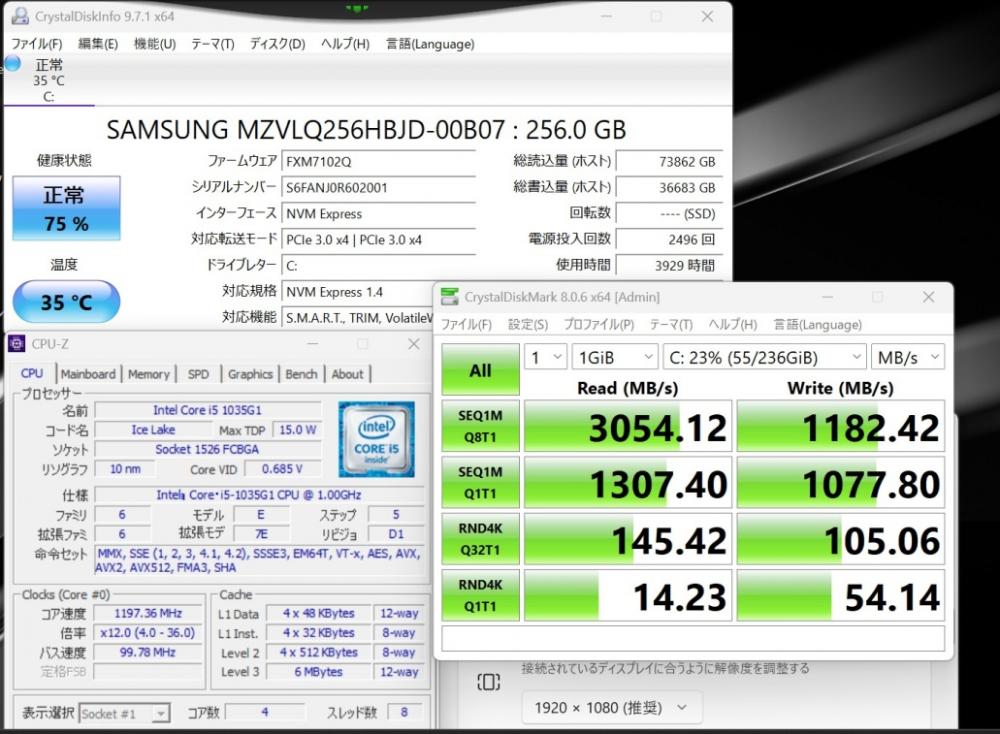Screen dimensions: 1000x734
Task: Switch to the SPD tab in CPU-Z
Action: pos(198,374)
